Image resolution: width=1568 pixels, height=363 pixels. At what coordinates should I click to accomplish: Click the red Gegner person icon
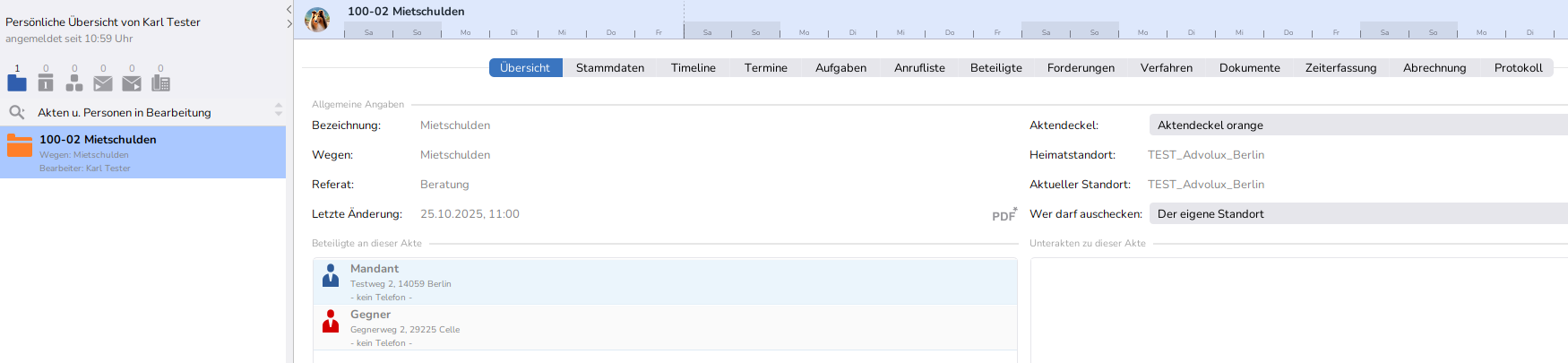tap(331, 321)
